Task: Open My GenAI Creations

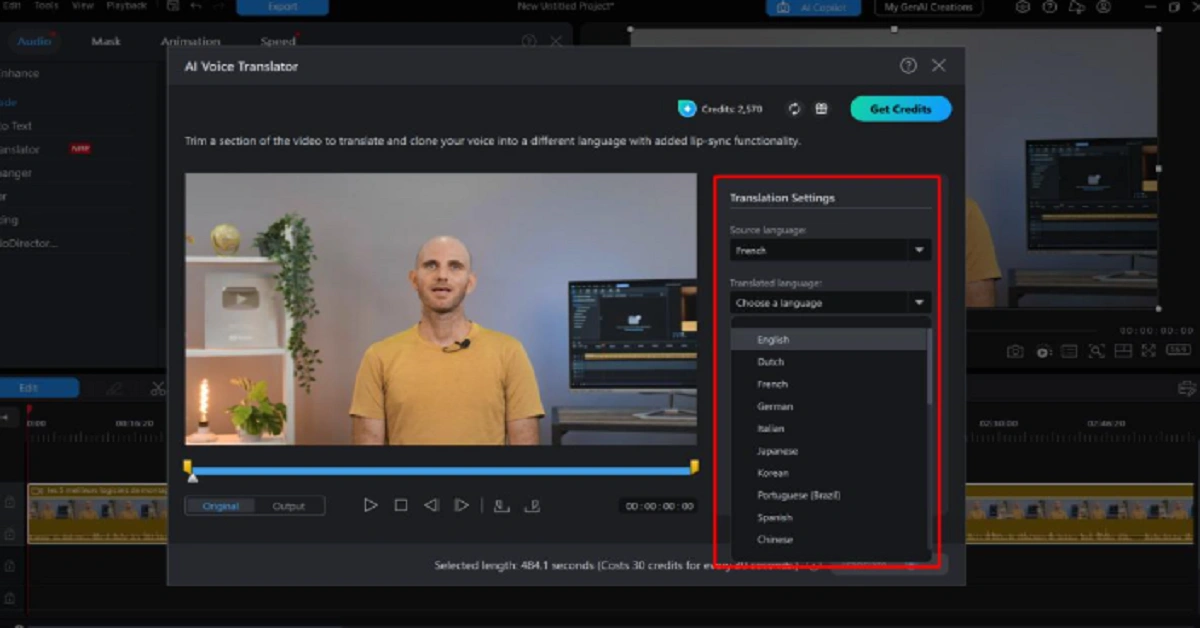Action: (928, 8)
